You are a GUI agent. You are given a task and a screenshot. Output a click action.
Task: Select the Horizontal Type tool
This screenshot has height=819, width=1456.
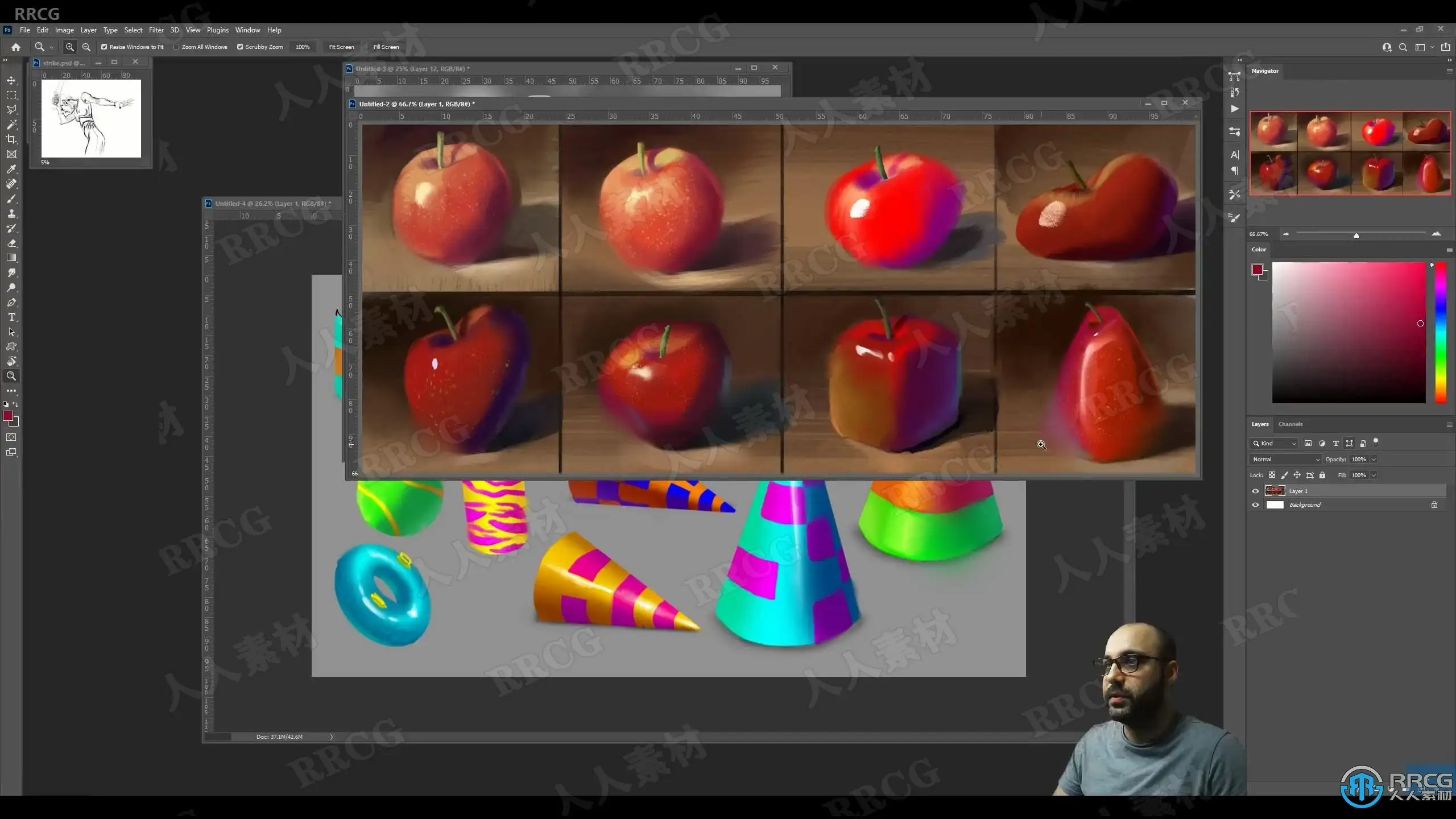(x=11, y=317)
